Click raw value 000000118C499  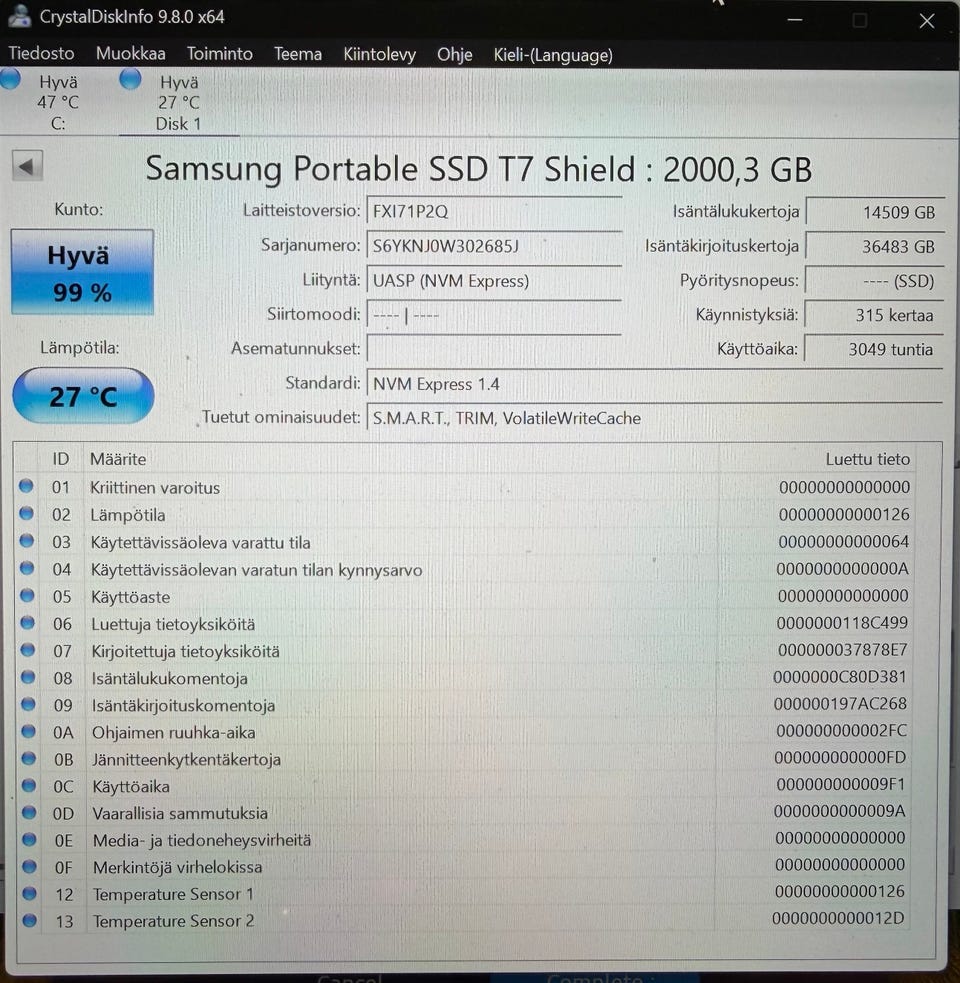pyautogui.click(x=842, y=623)
